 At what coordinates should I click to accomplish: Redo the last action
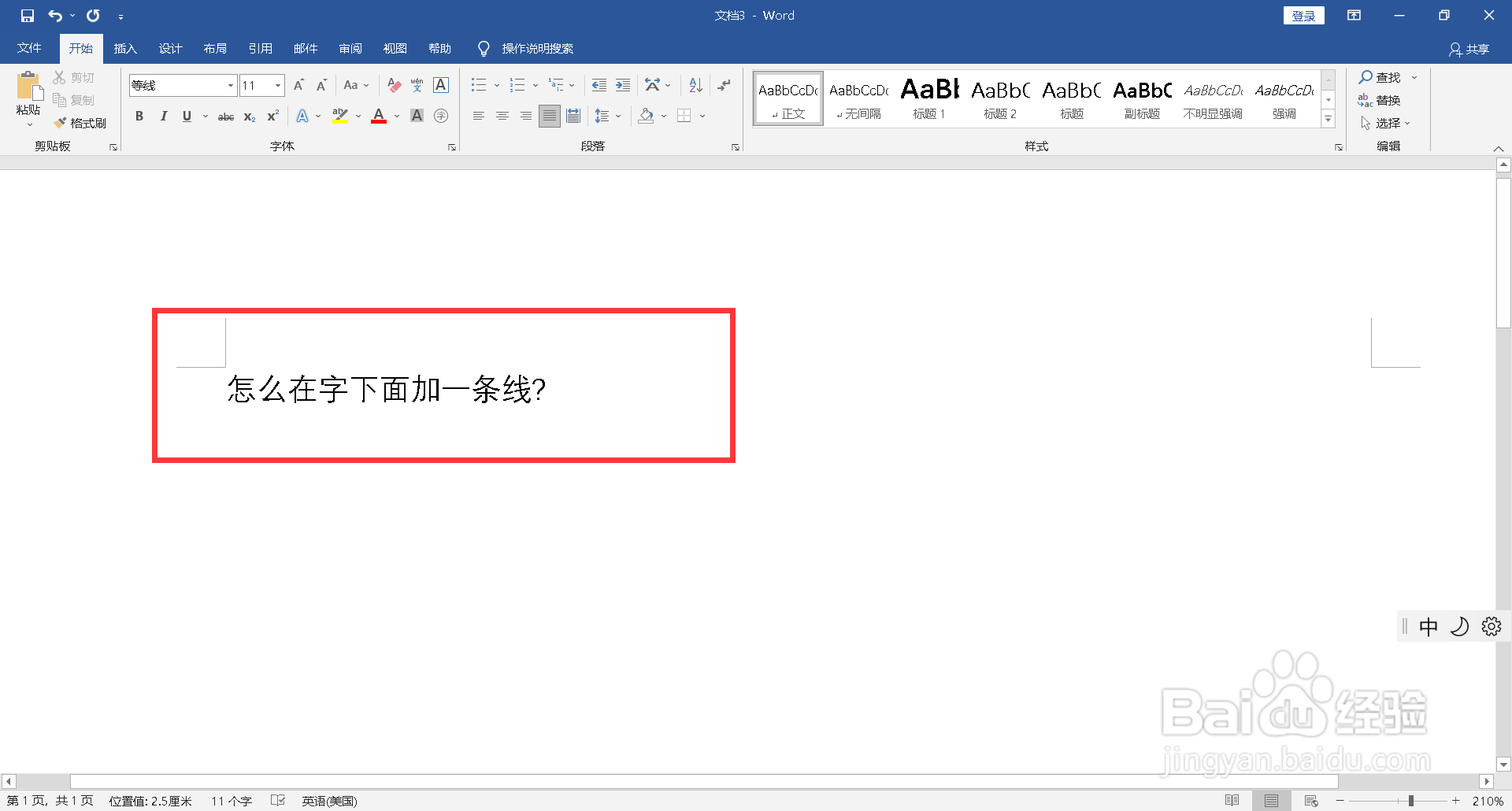pos(93,16)
